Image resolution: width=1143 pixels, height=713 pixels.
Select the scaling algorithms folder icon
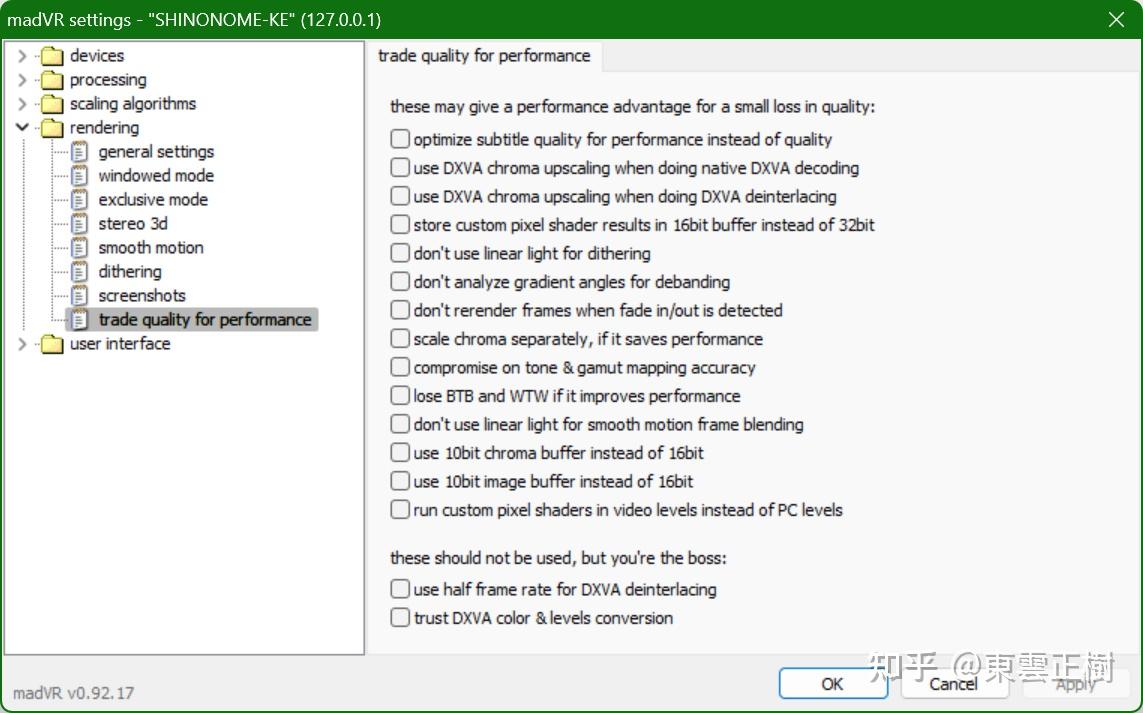click(52, 104)
